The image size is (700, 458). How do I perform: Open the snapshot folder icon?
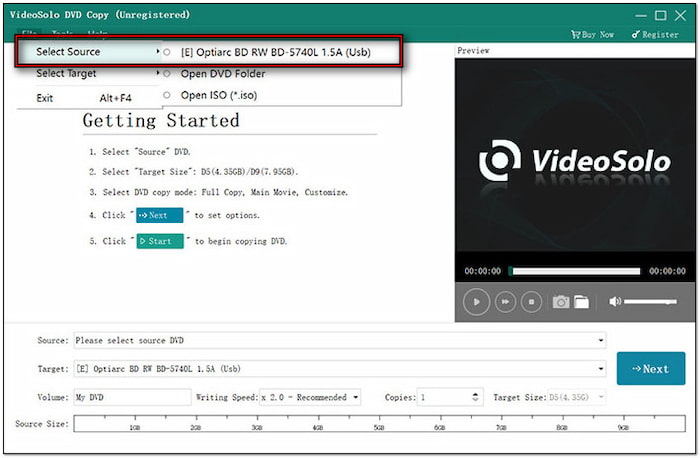click(581, 301)
